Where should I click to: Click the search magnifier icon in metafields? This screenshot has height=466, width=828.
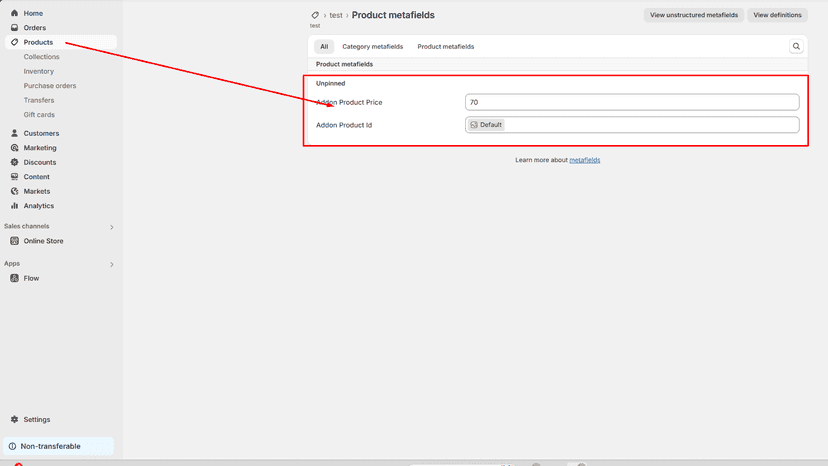[796, 46]
